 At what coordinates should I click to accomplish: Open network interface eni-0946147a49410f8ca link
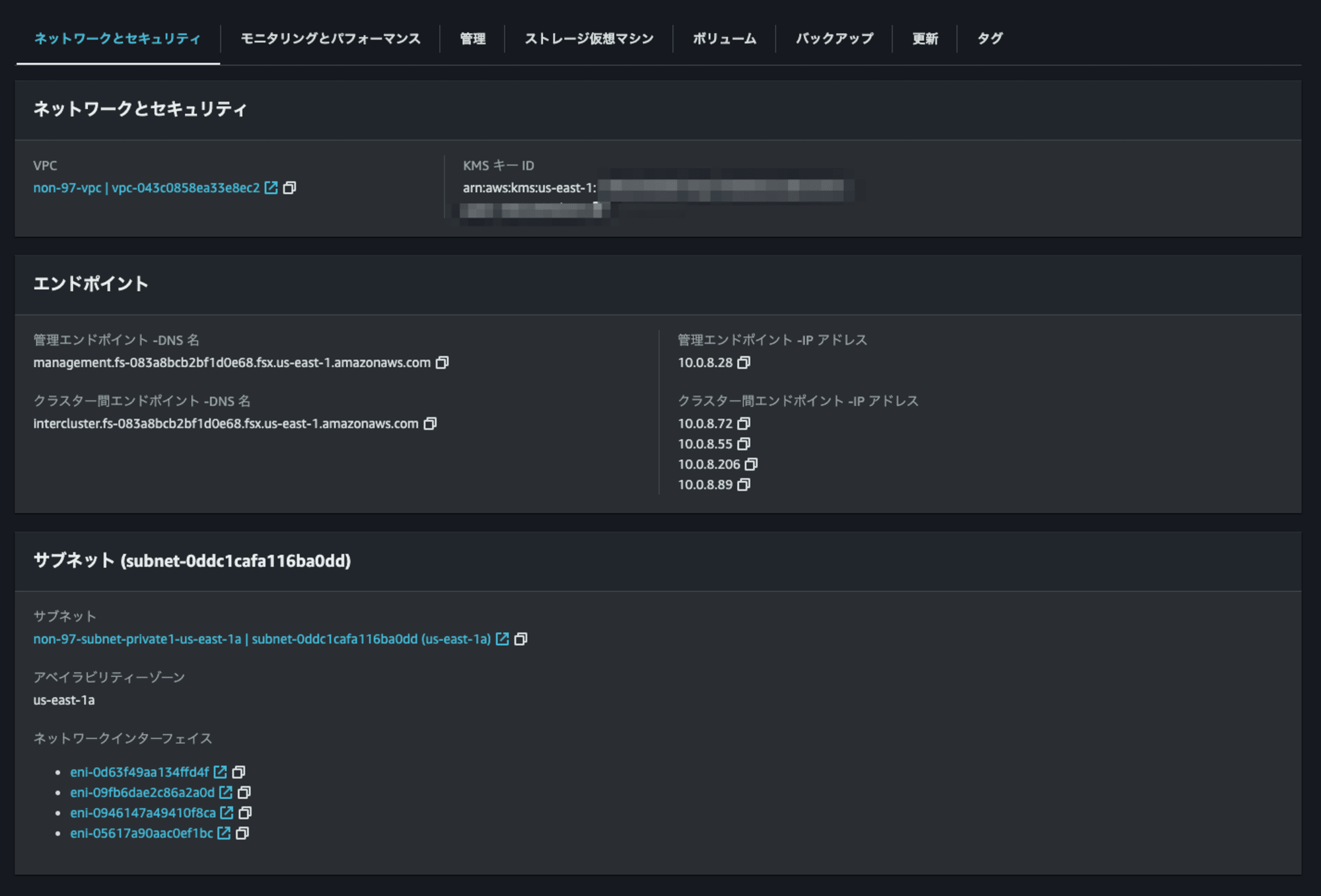pos(143,813)
